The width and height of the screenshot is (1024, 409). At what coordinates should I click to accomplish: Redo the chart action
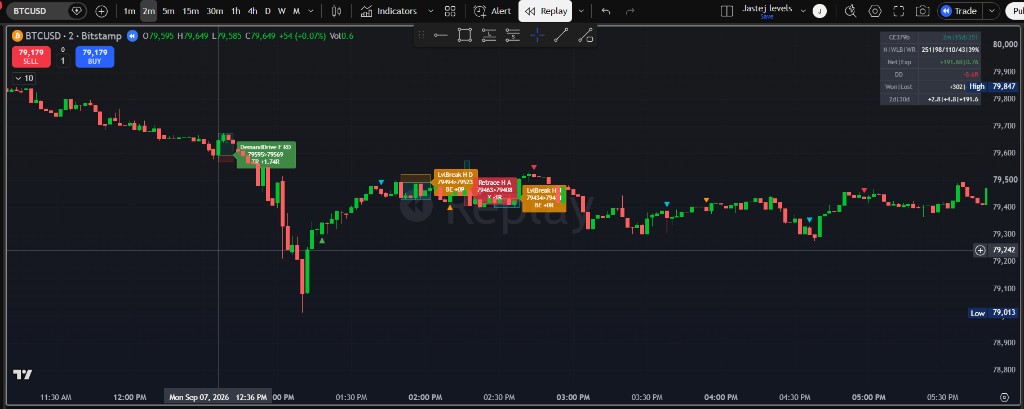[x=630, y=11]
